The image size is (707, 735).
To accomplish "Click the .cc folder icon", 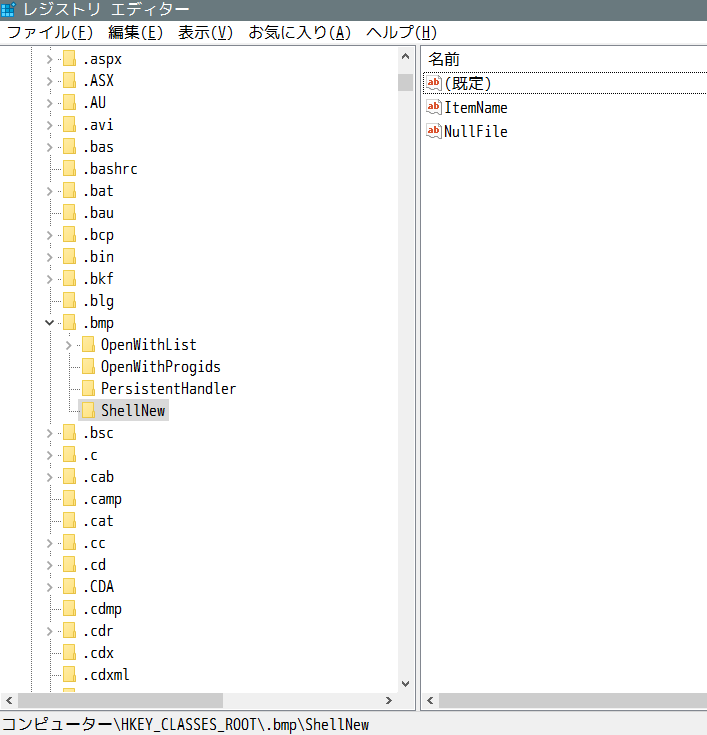I will pyautogui.click(x=69, y=543).
